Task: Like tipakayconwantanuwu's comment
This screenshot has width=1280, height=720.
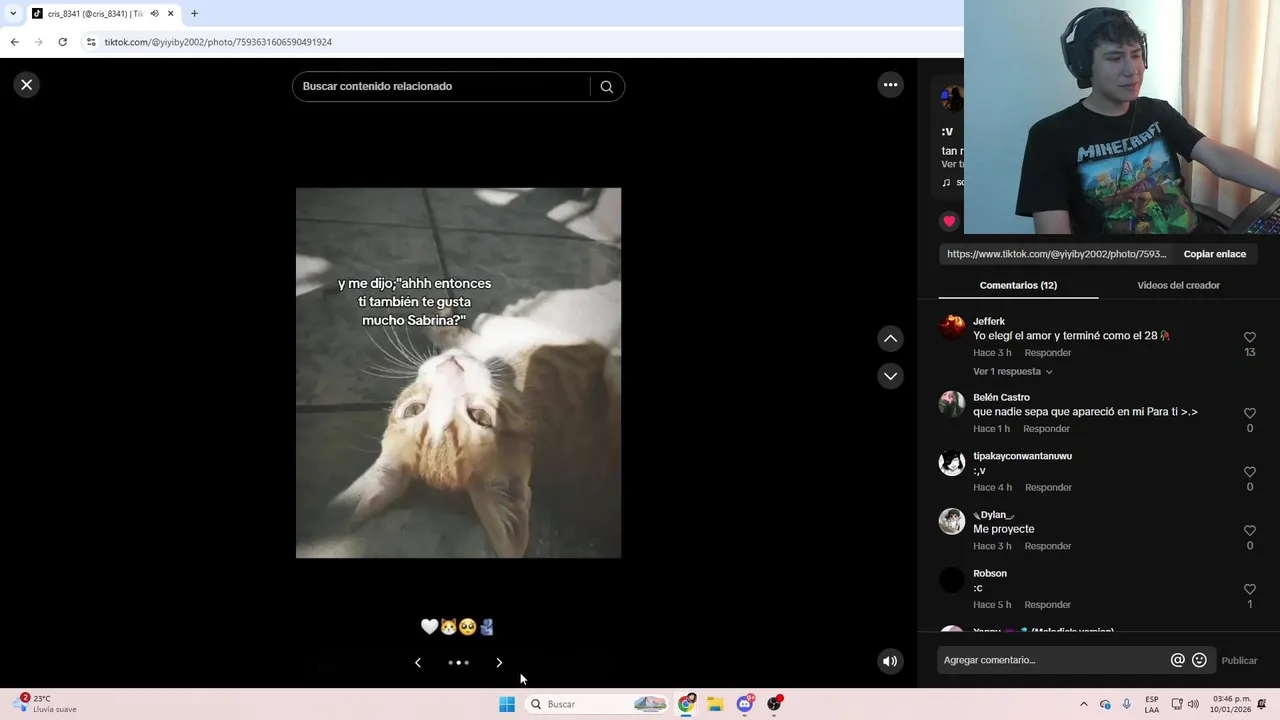Action: coord(1249,472)
